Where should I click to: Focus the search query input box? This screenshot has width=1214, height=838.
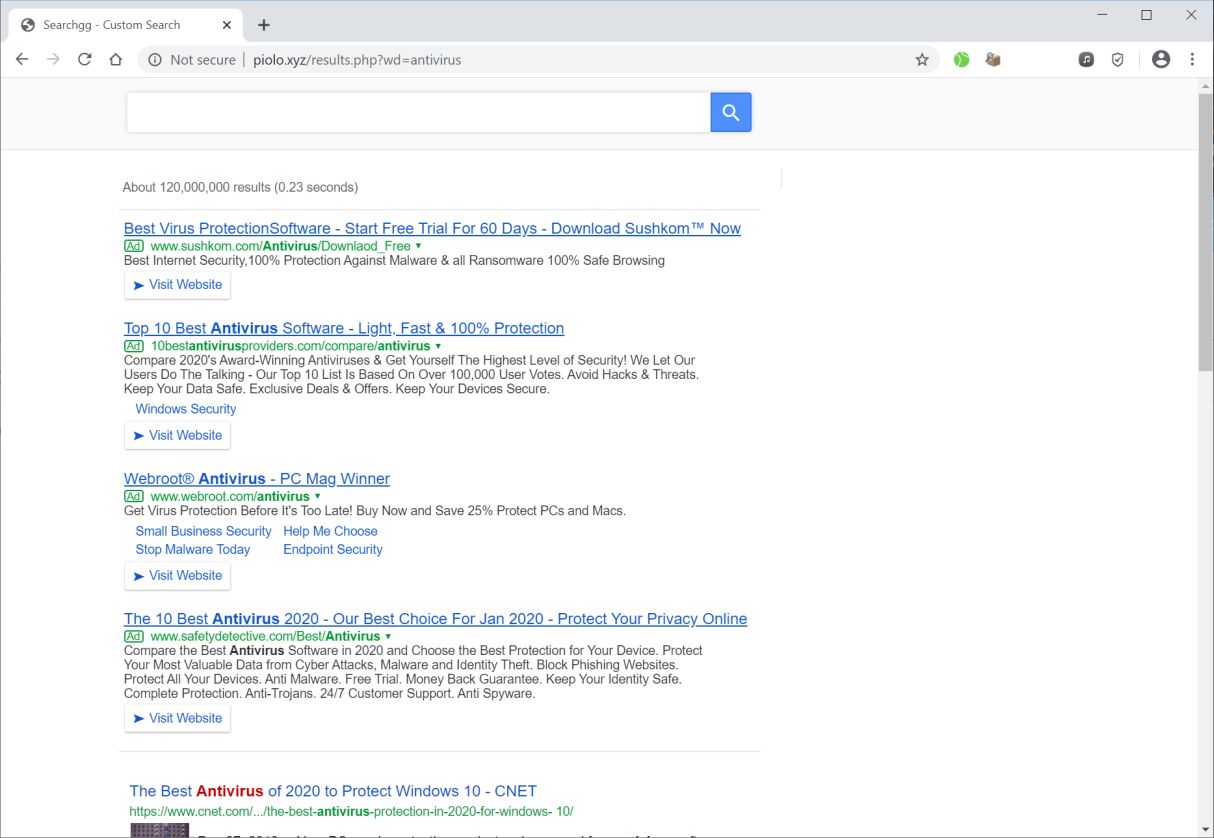[x=418, y=113]
